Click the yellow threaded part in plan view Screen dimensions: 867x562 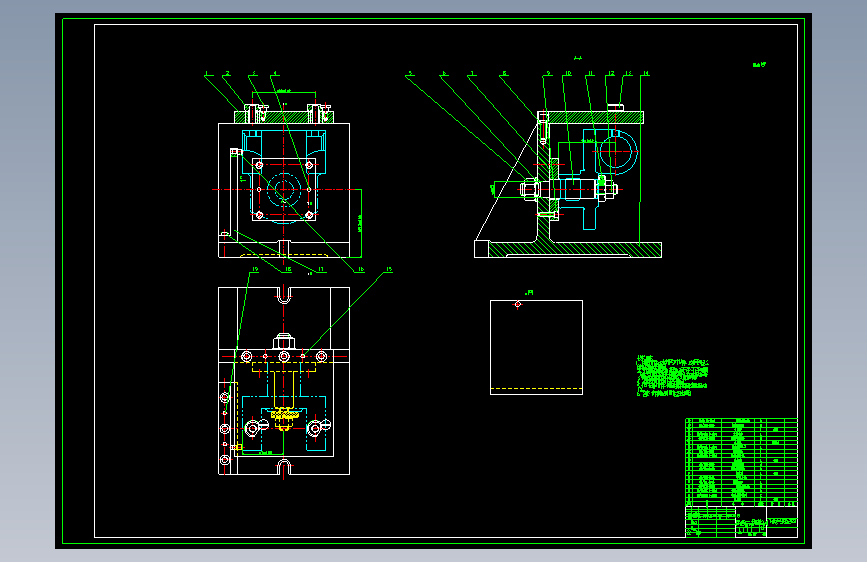(x=285, y=418)
